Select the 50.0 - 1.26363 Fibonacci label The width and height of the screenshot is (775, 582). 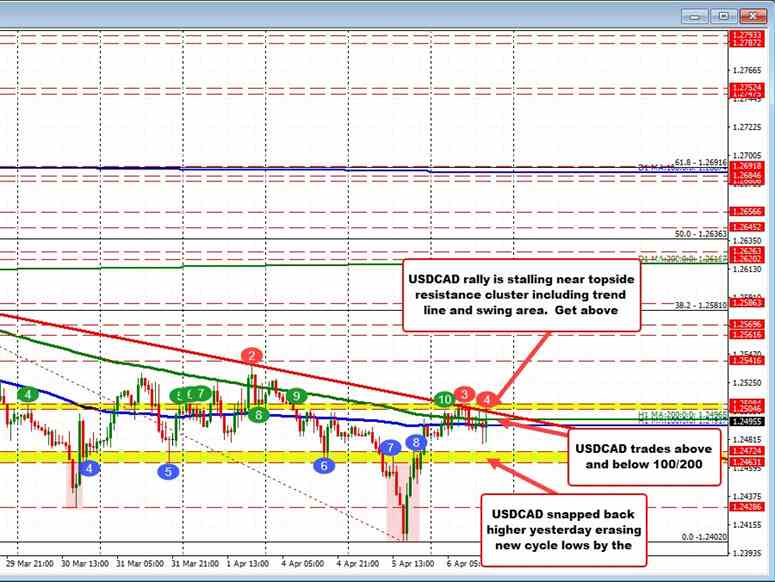coord(700,234)
